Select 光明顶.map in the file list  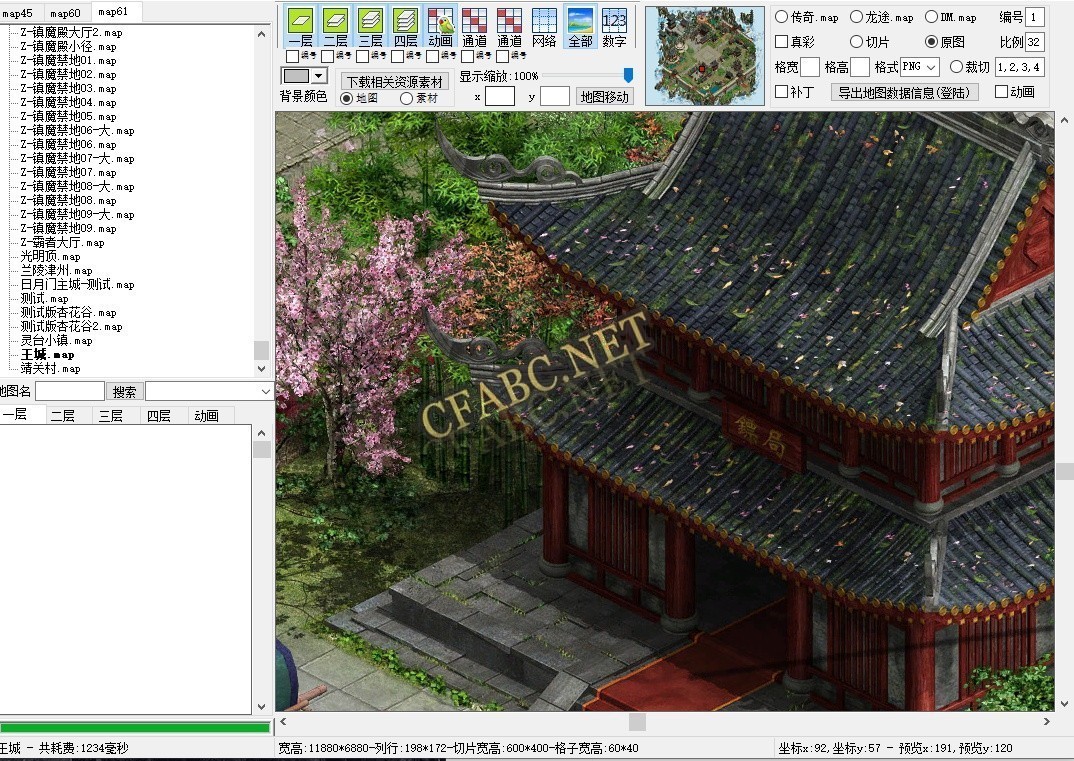click(50, 256)
